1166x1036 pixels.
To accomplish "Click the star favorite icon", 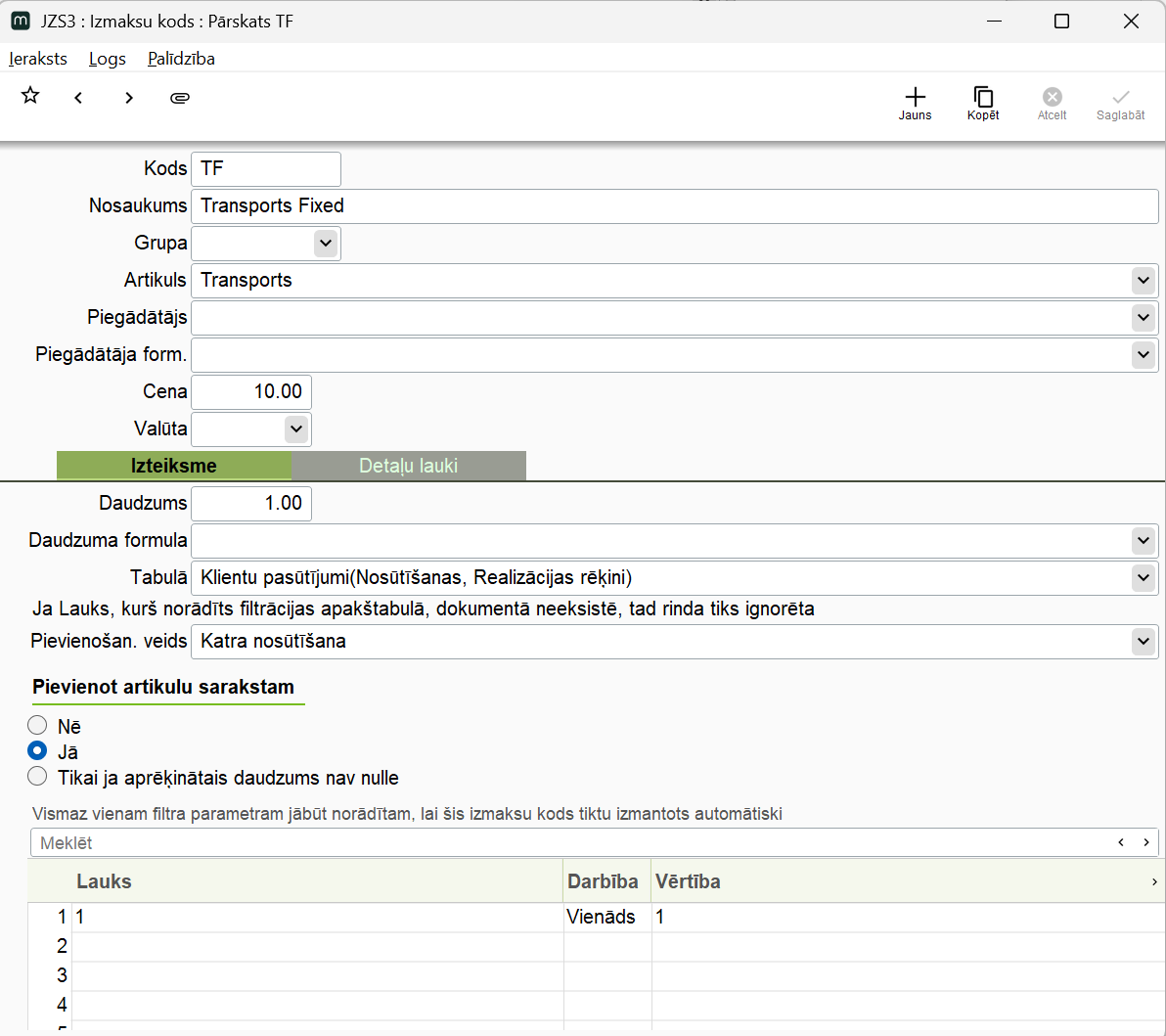I will pos(30,96).
